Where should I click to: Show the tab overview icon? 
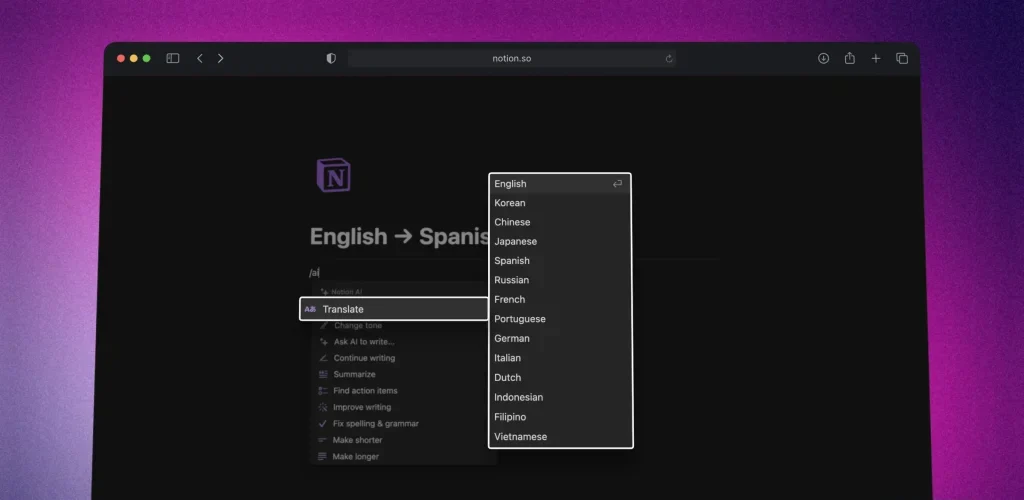click(901, 59)
